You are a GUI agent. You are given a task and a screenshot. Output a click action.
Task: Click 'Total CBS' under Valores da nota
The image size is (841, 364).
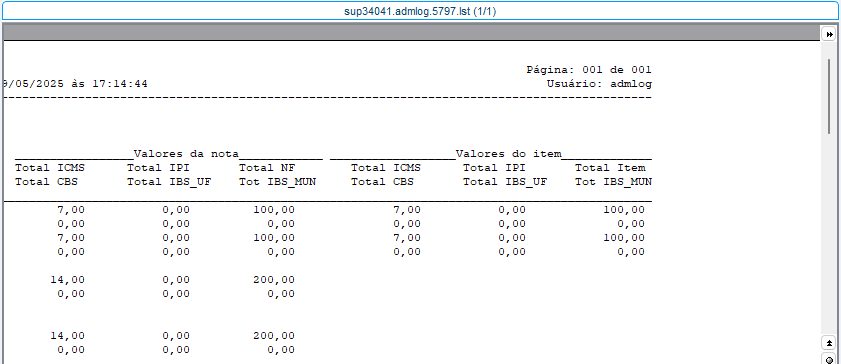46,182
